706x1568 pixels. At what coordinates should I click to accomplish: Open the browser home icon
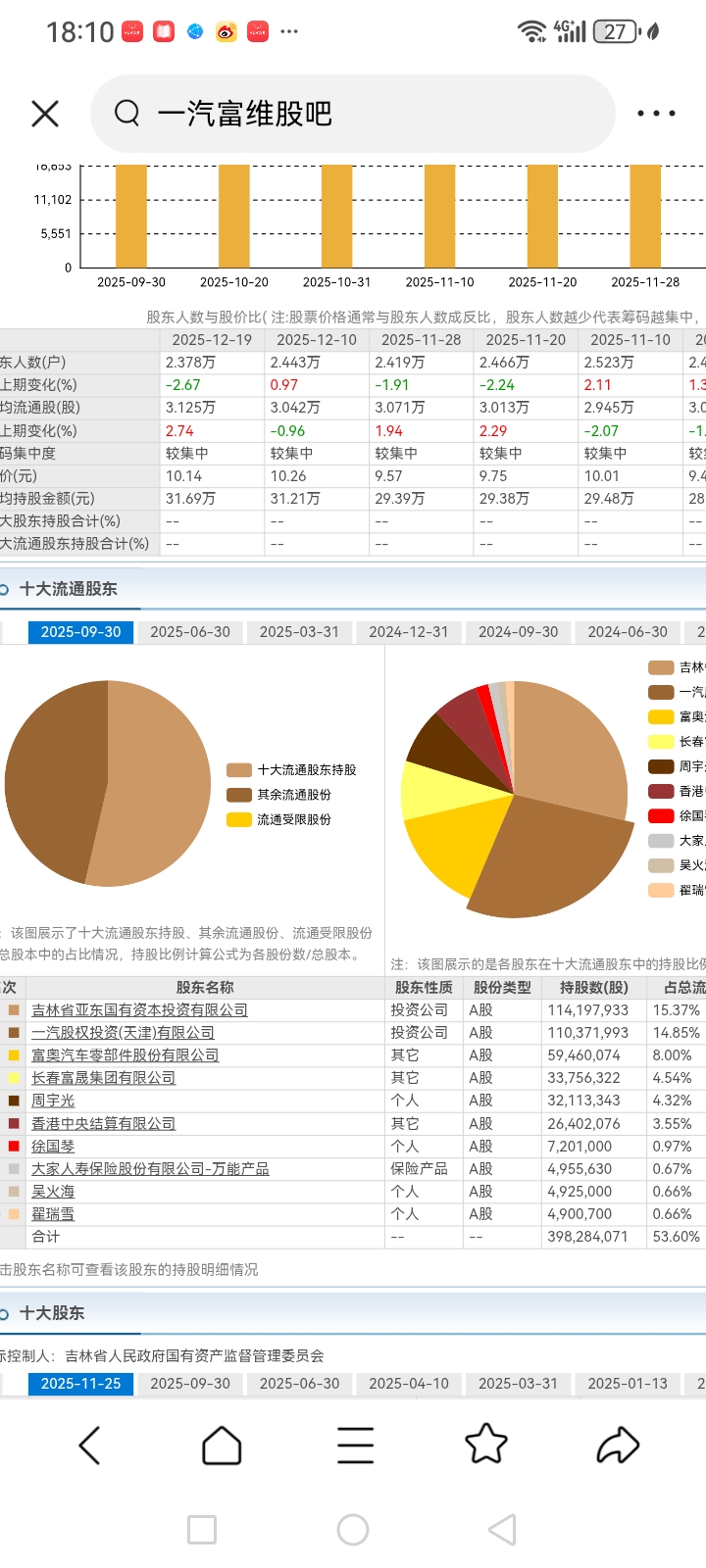click(222, 1445)
